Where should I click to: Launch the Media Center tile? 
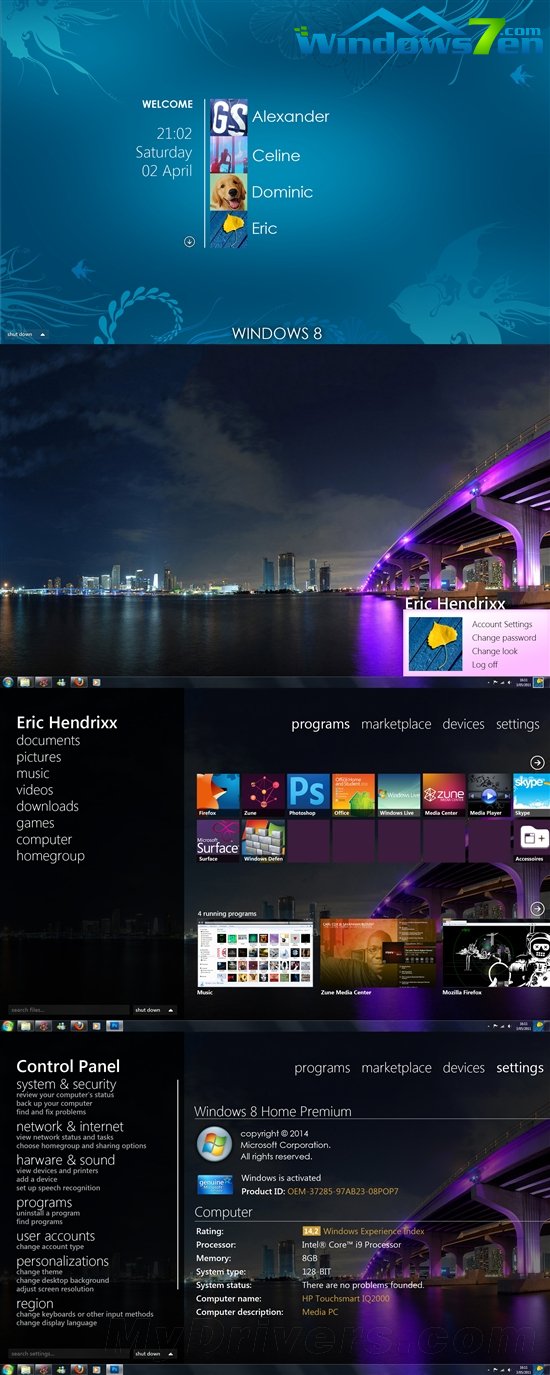pyautogui.click(x=444, y=796)
